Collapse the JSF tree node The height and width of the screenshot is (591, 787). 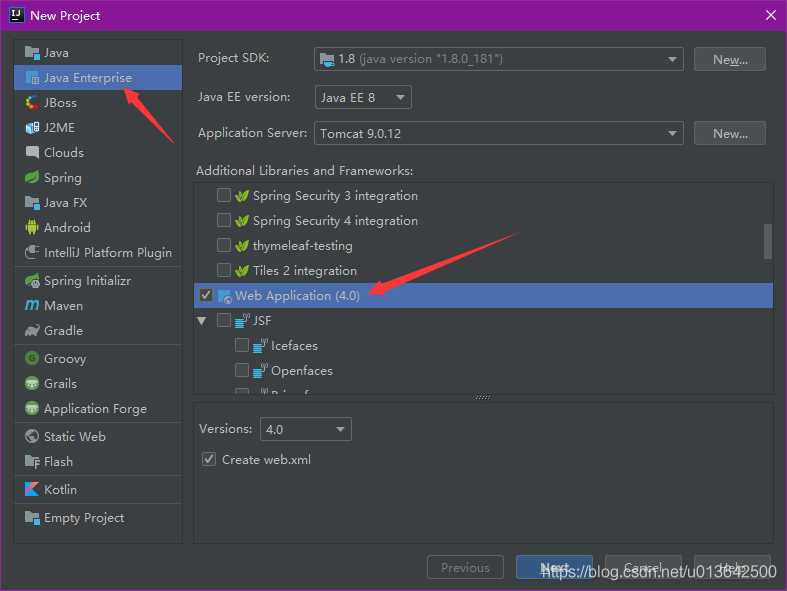pos(202,320)
